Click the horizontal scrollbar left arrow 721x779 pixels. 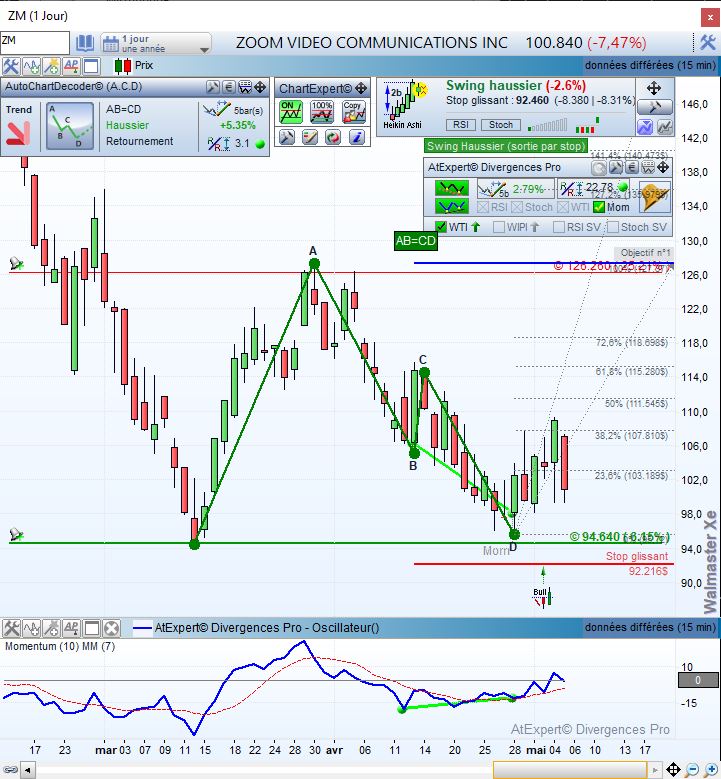pyautogui.click(x=27, y=771)
